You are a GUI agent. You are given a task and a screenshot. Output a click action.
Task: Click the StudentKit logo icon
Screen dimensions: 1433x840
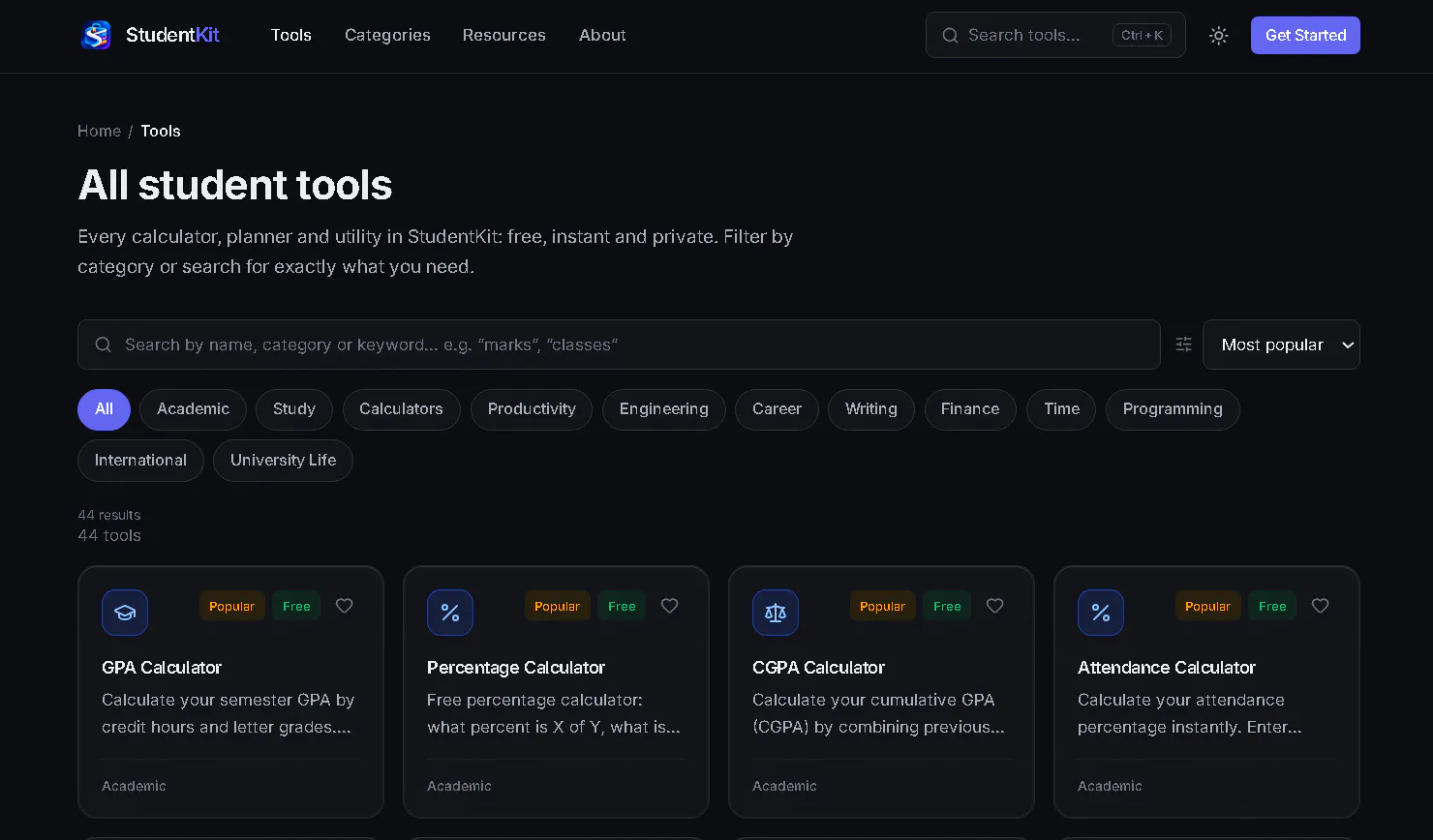[x=96, y=35]
